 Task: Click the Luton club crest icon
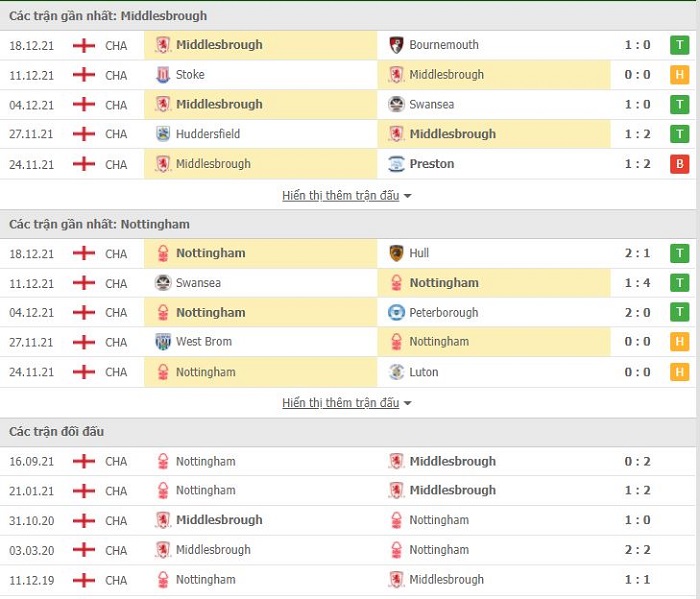coord(396,372)
